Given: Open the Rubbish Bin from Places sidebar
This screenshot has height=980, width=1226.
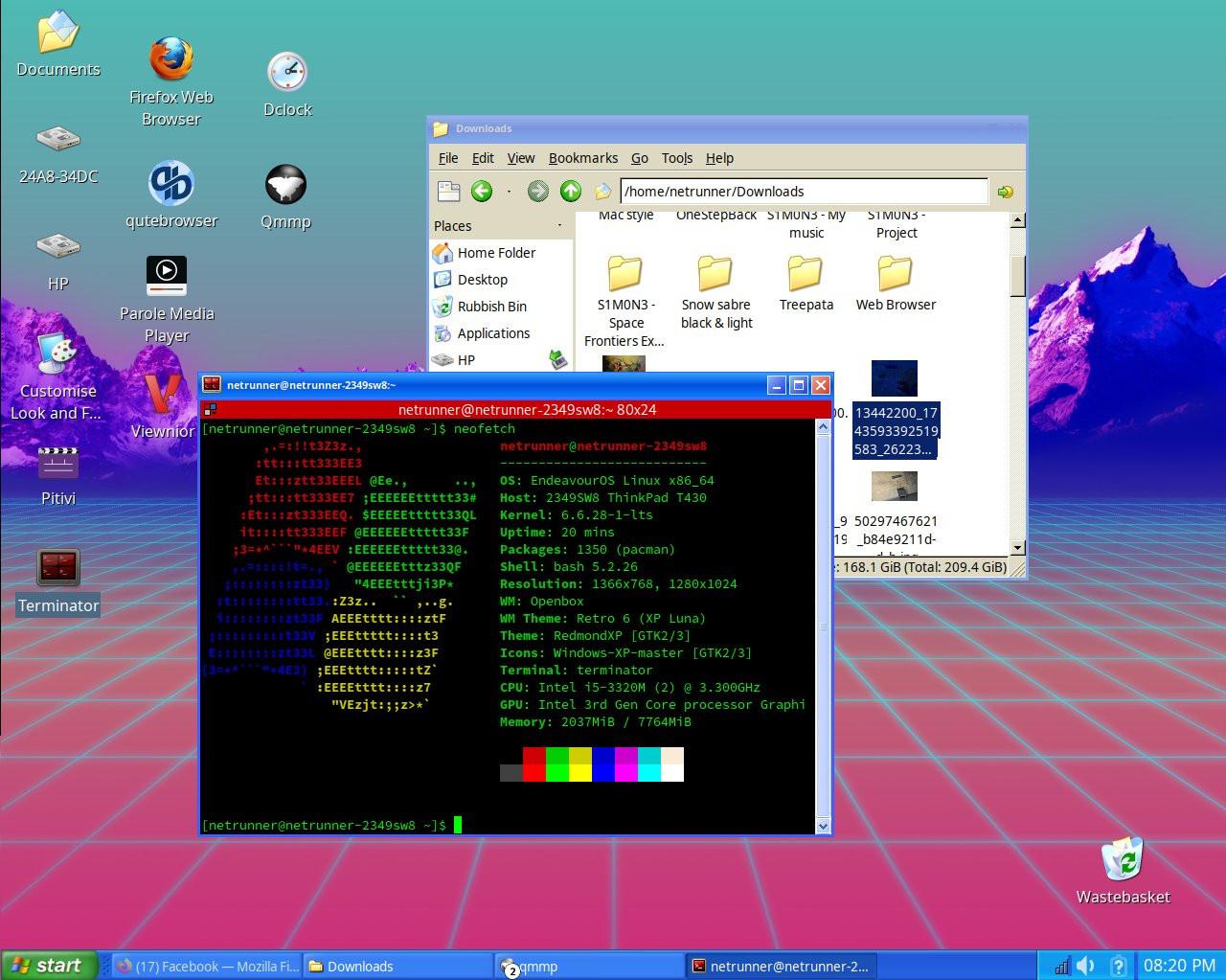Looking at the screenshot, I should tap(492, 306).
